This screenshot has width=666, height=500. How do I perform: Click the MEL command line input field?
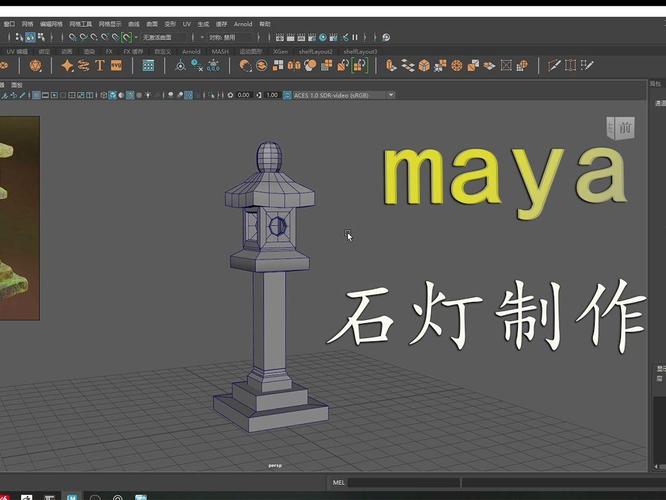(404, 483)
